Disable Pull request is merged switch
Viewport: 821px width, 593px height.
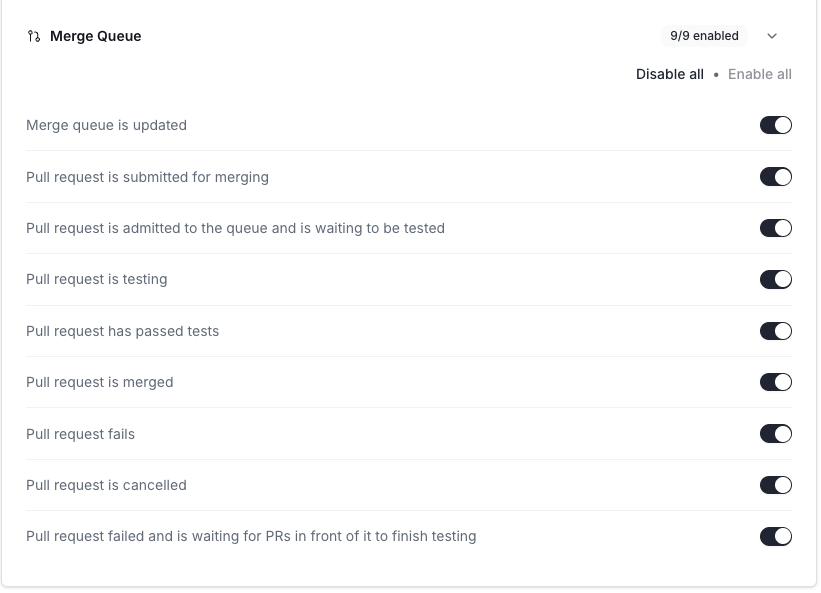(x=776, y=382)
